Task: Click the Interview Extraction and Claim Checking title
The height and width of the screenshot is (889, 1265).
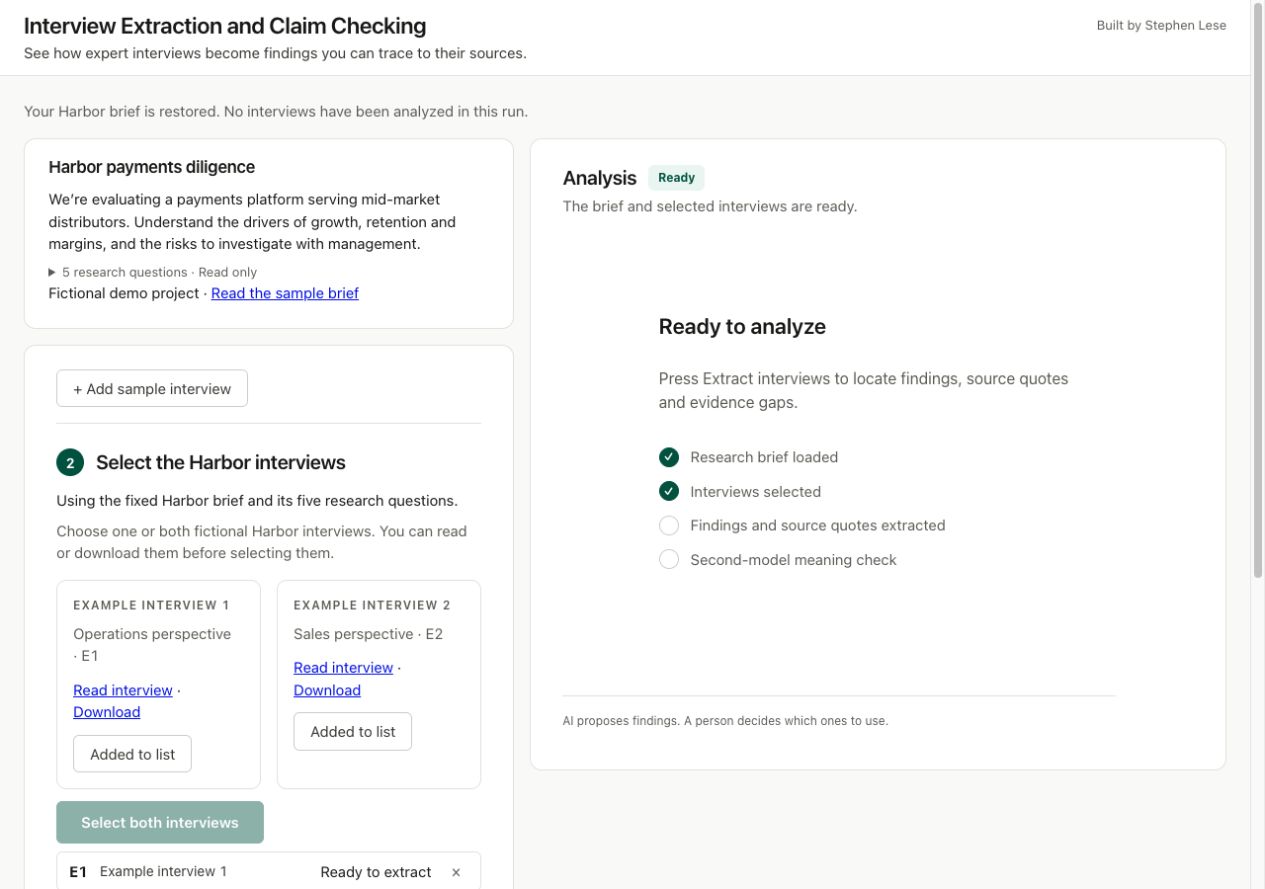Action: 225,26
